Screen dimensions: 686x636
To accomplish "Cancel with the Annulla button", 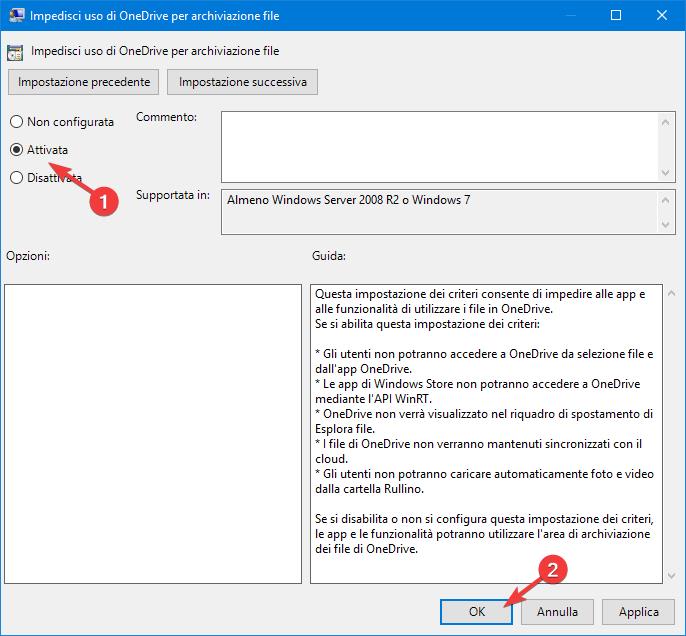I will click(557, 612).
